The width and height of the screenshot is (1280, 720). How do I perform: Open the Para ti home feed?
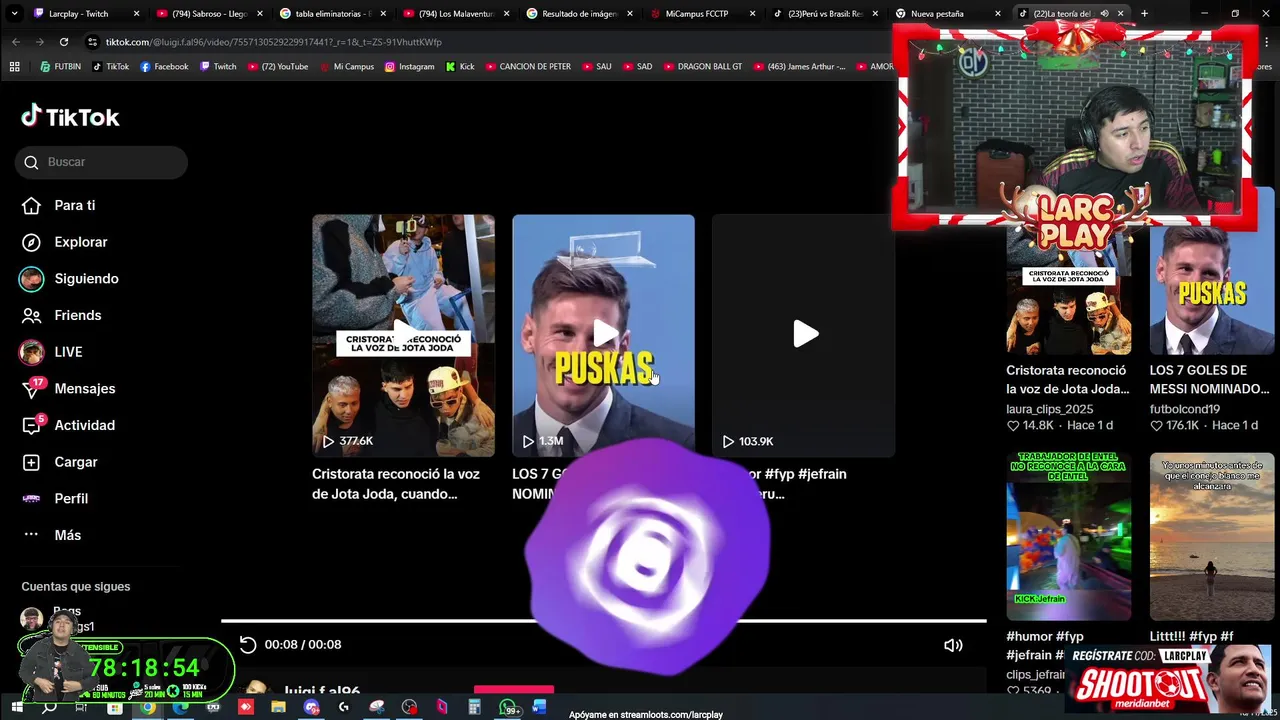(x=59, y=205)
